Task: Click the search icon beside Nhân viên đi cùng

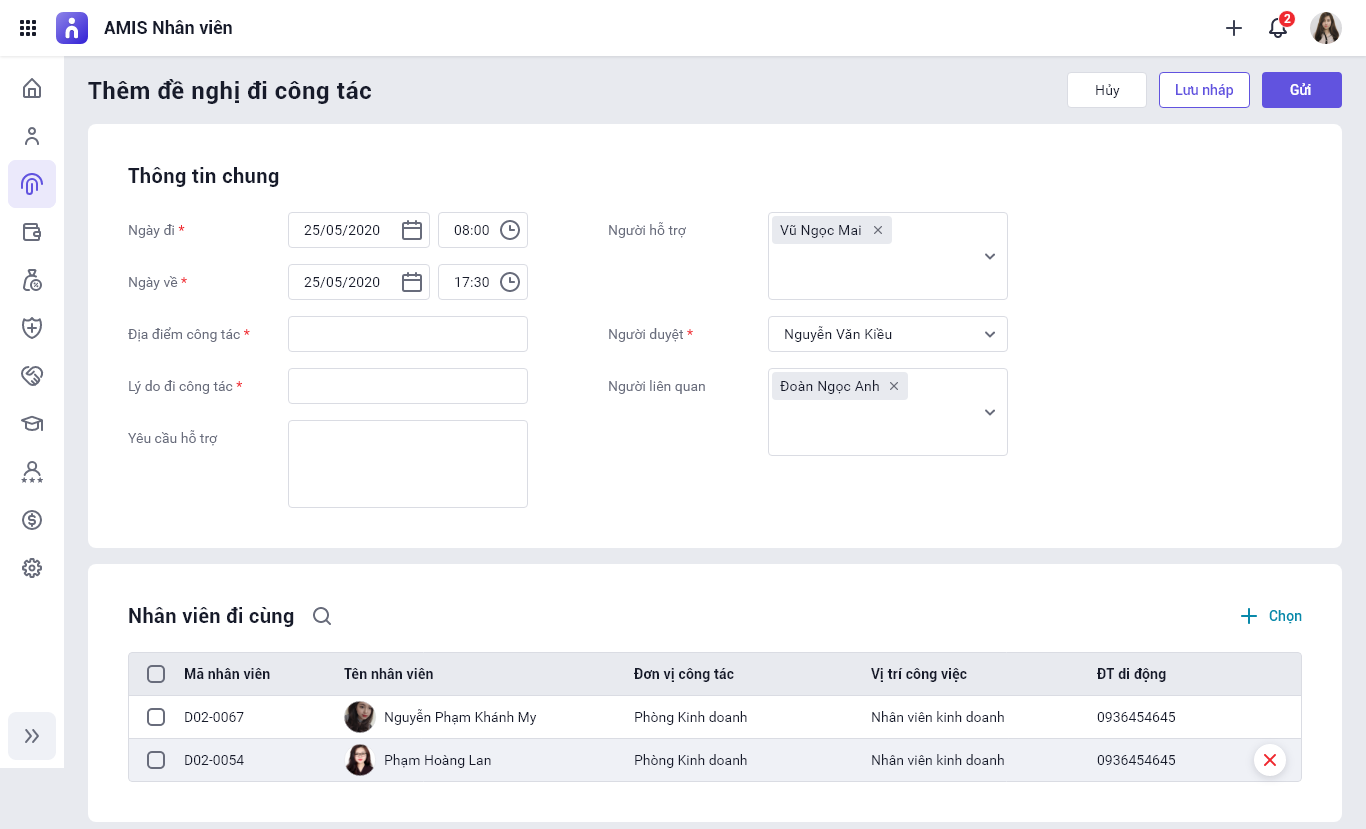Action: click(322, 616)
